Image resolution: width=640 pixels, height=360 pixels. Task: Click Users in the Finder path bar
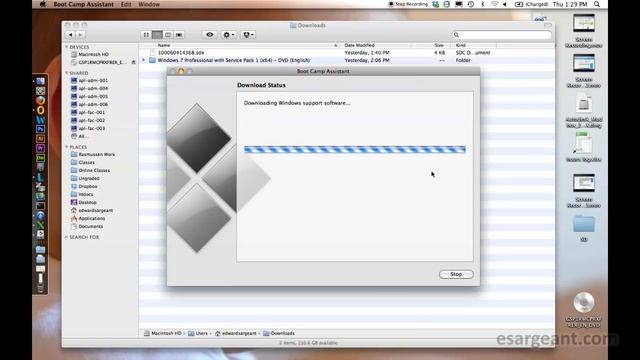click(198, 333)
